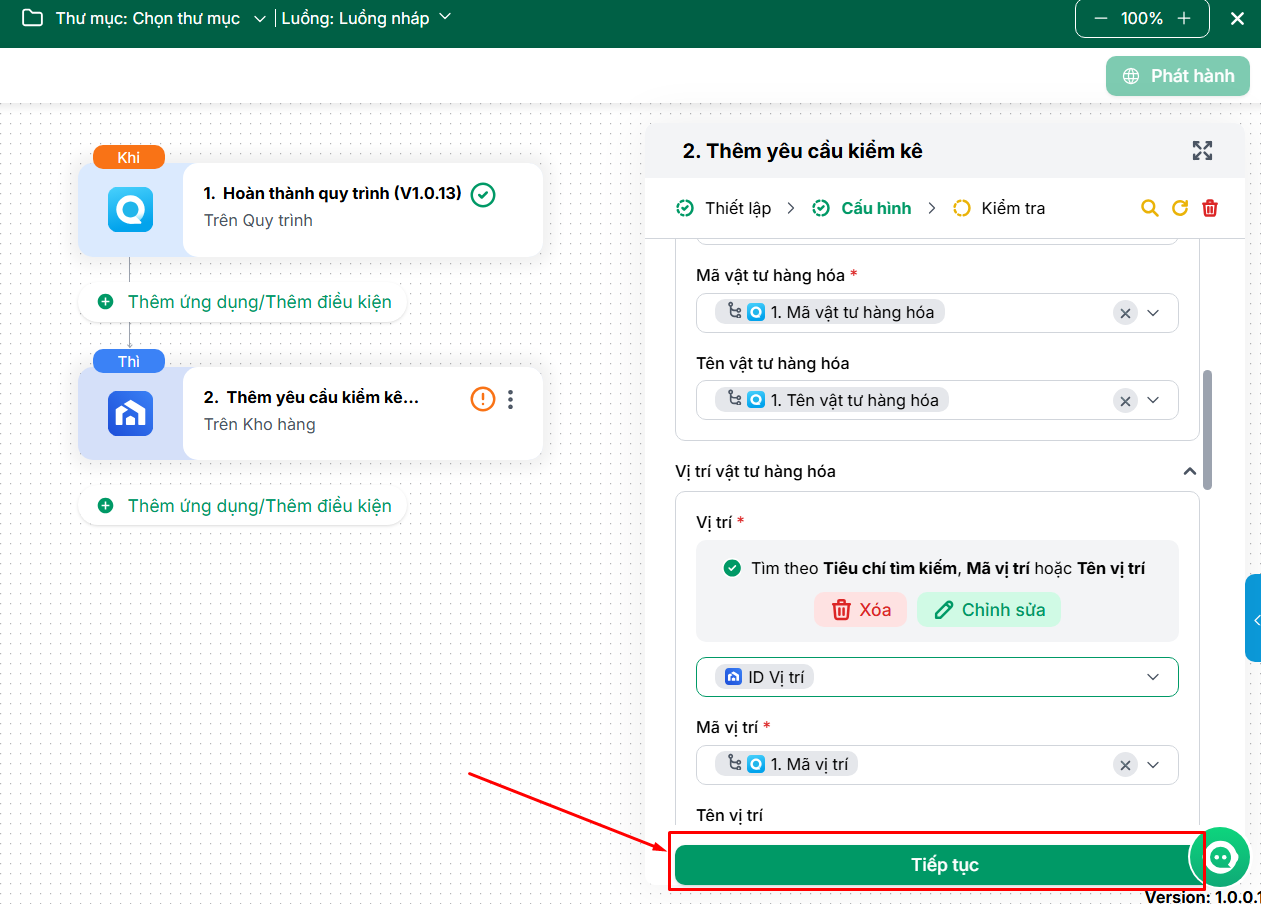Expand the Mã vật tư hàng hóa dropdown
1261x904 pixels.
click(x=1153, y=313)
